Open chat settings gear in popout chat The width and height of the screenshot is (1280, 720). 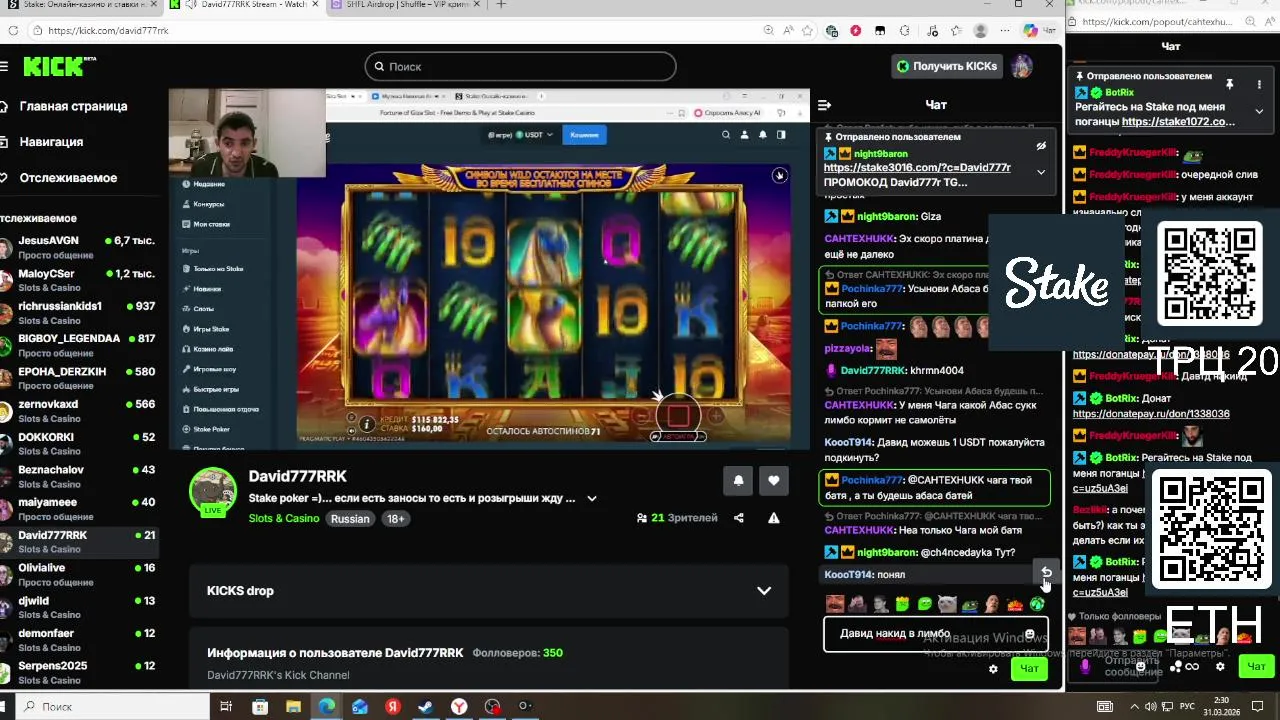[1220, 666]
